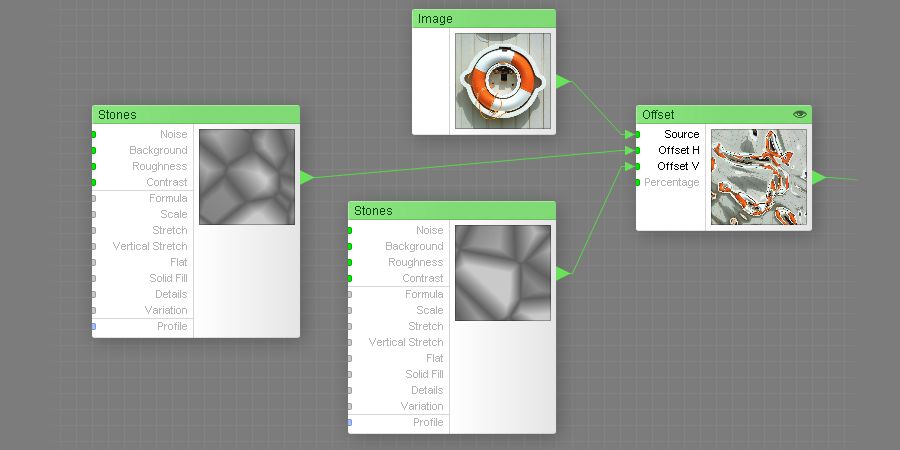Viewport: 900px width, 450px height.
Task: Select Flat label on lower Stones node
Action: [435, 358]
